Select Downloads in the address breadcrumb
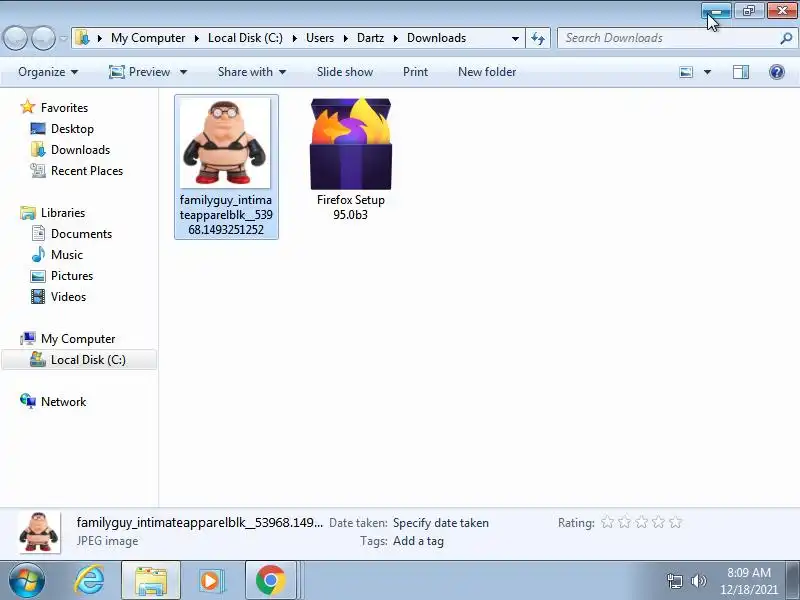Viewport: 800px width, 600px height. 436,38
